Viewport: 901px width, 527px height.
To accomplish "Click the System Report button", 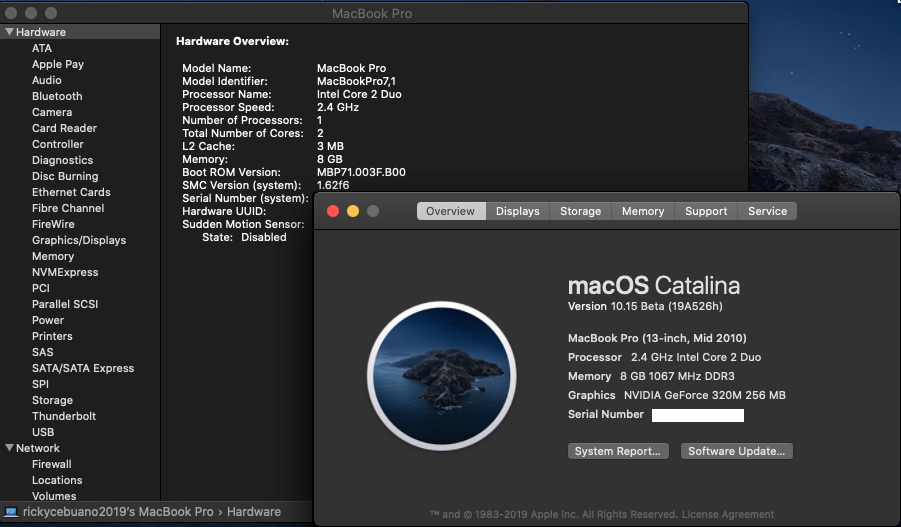I will pos(618,451).
